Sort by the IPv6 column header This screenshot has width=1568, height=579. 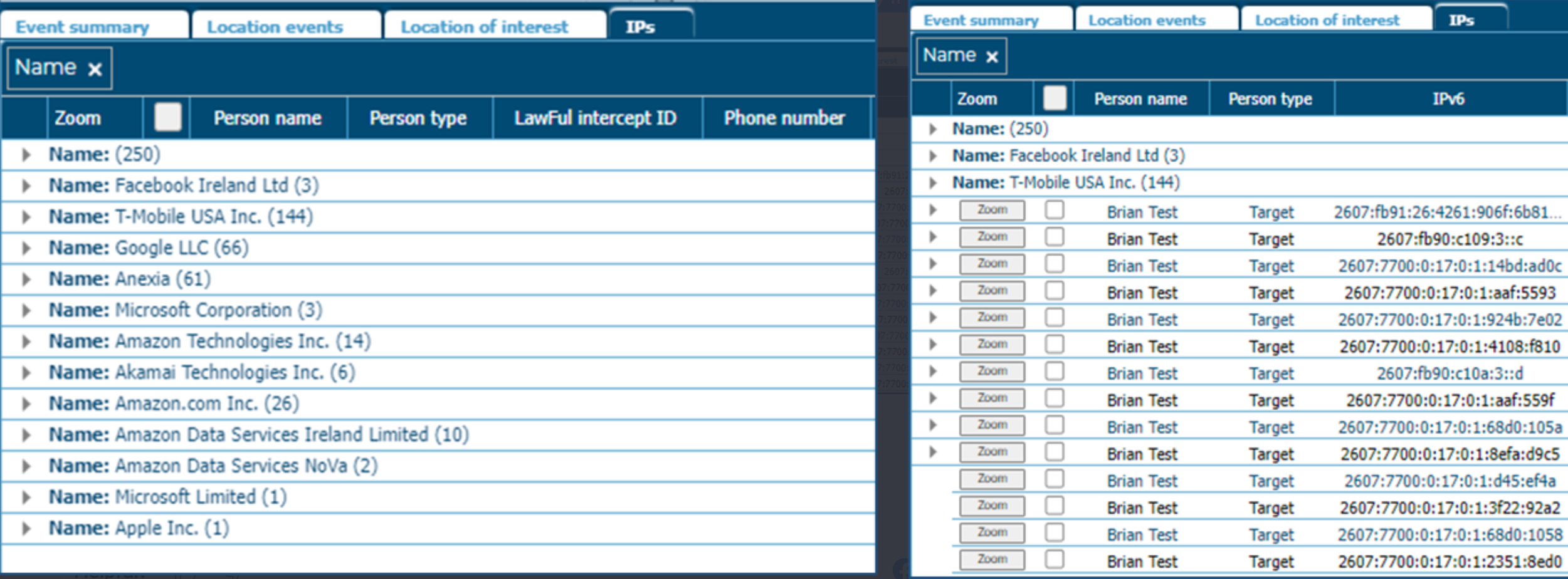coord(1448,98)
